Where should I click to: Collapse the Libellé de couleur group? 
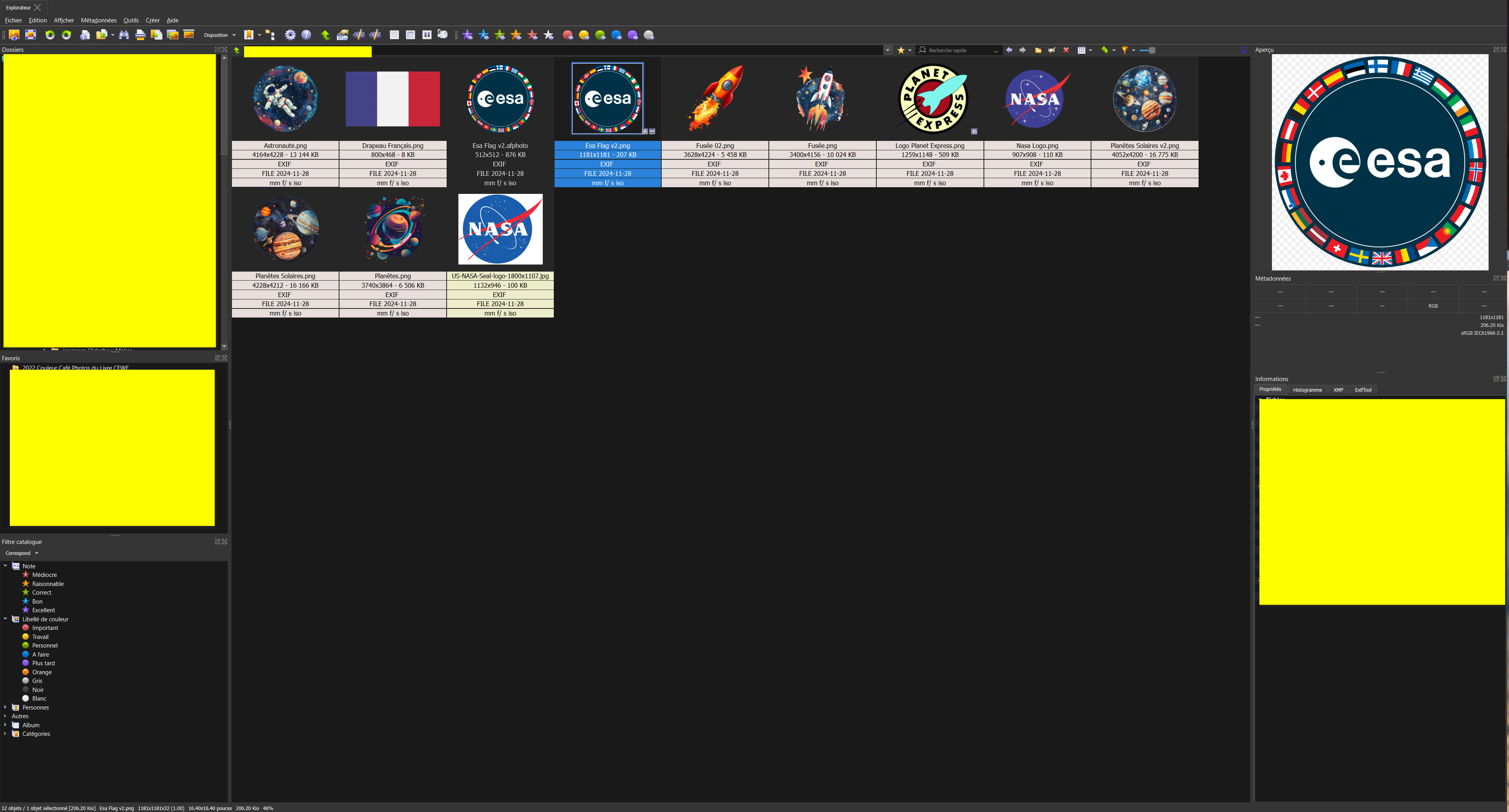click(5, 619)
